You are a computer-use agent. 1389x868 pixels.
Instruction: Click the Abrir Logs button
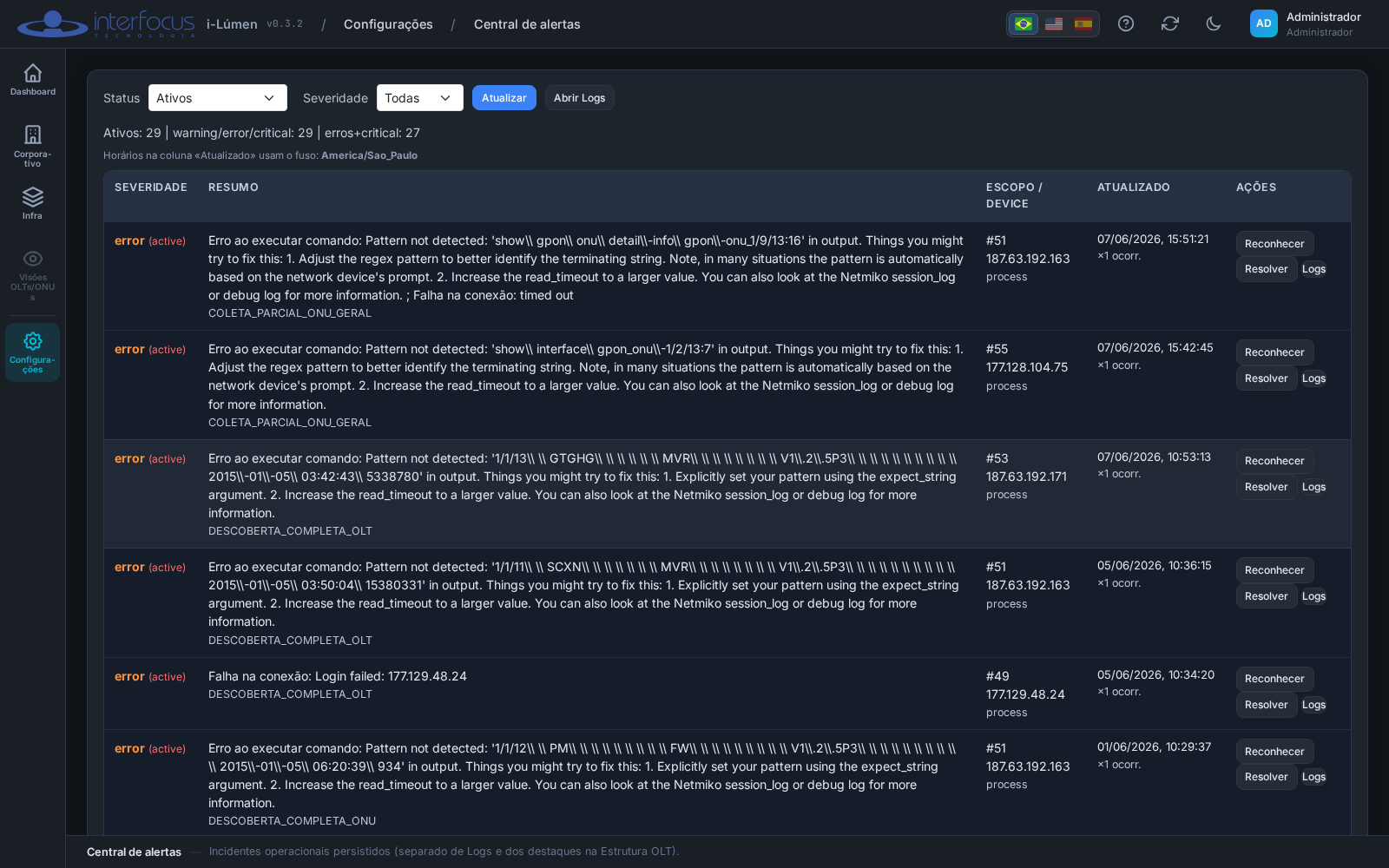click(580, 98)
